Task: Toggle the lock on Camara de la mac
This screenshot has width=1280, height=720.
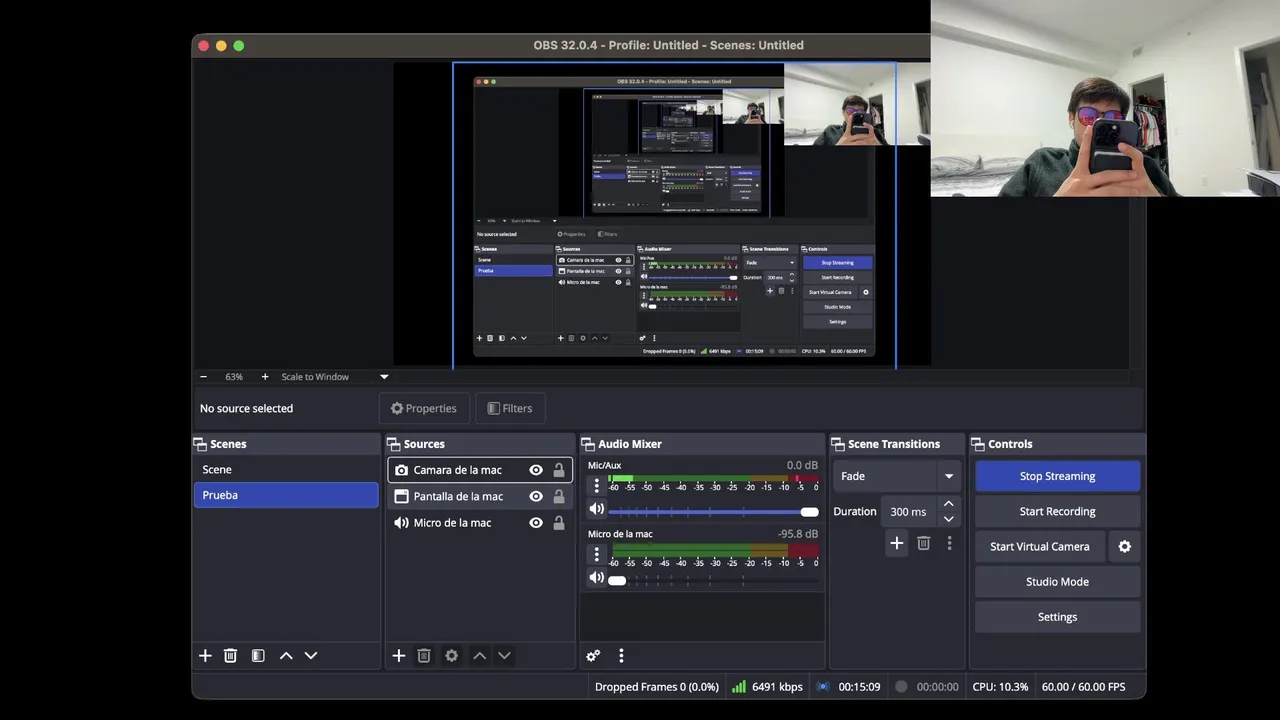Action: pyautogui.click(x=559, y=470)
